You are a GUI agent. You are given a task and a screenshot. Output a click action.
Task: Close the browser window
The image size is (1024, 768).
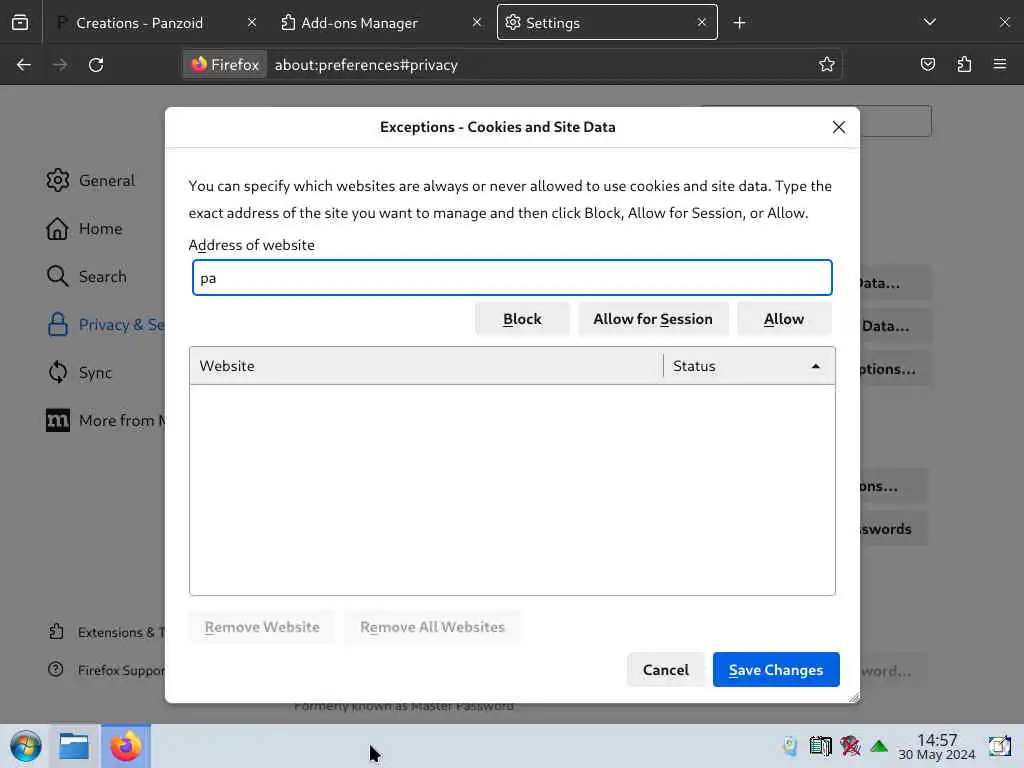(1004, 22)
